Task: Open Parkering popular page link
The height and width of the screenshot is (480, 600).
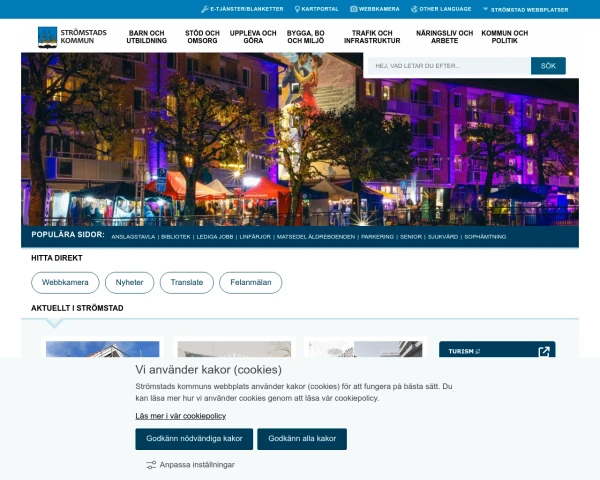Action: click(377, 237)
